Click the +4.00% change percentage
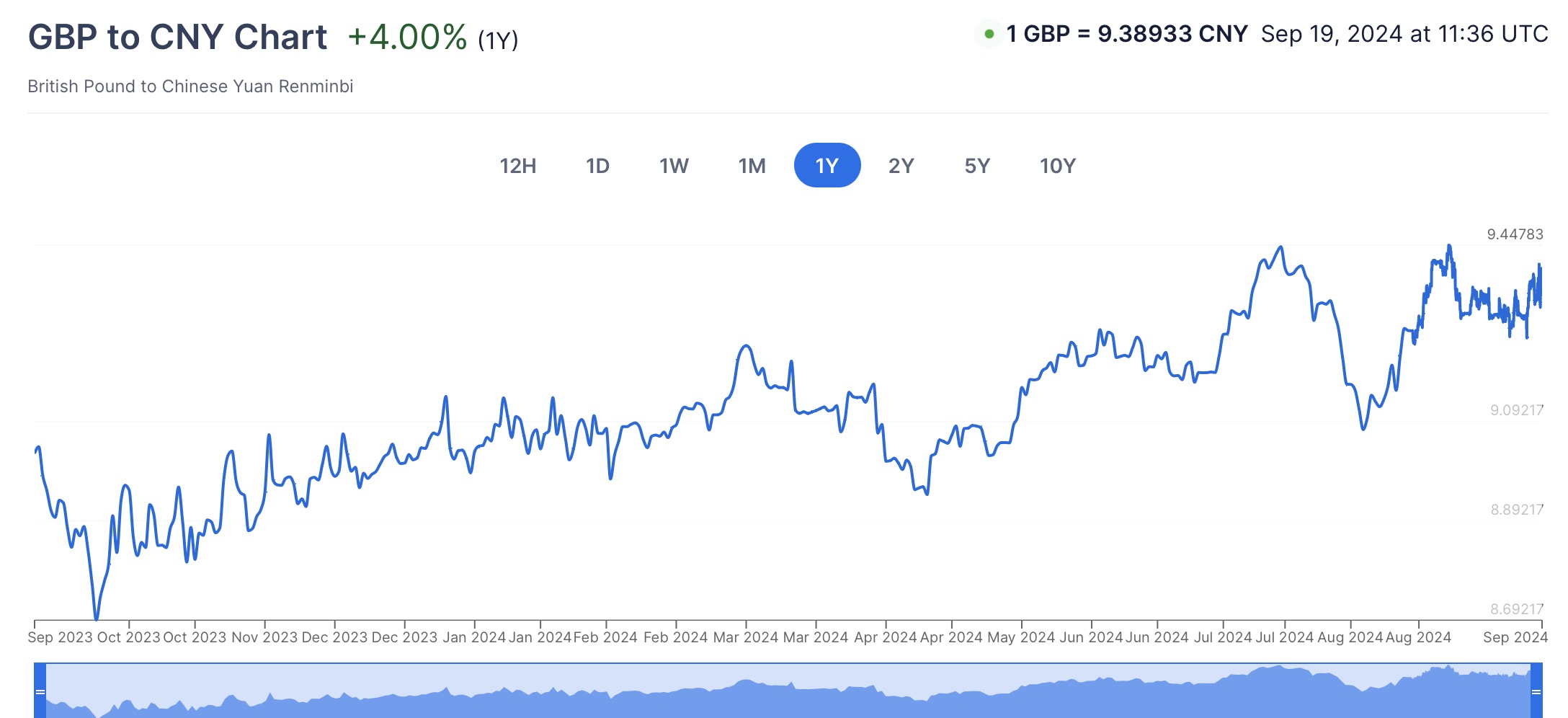 pyautogui.click(x=407, y=37)
